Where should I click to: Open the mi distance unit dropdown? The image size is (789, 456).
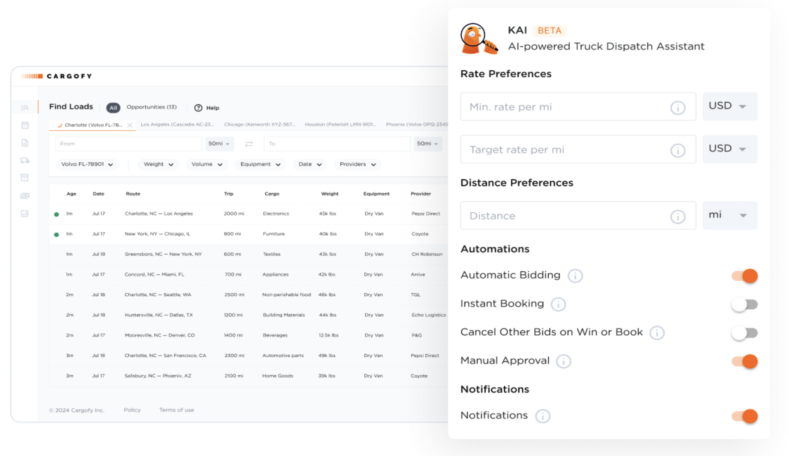[729, 216]
